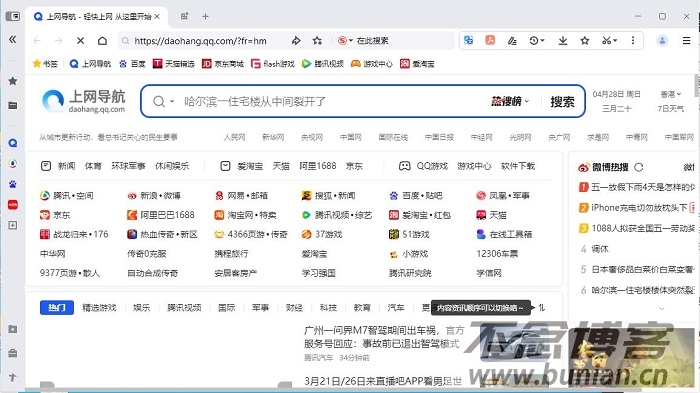
Task: Open 京东商城 bookmark
Action: point(223,64)
